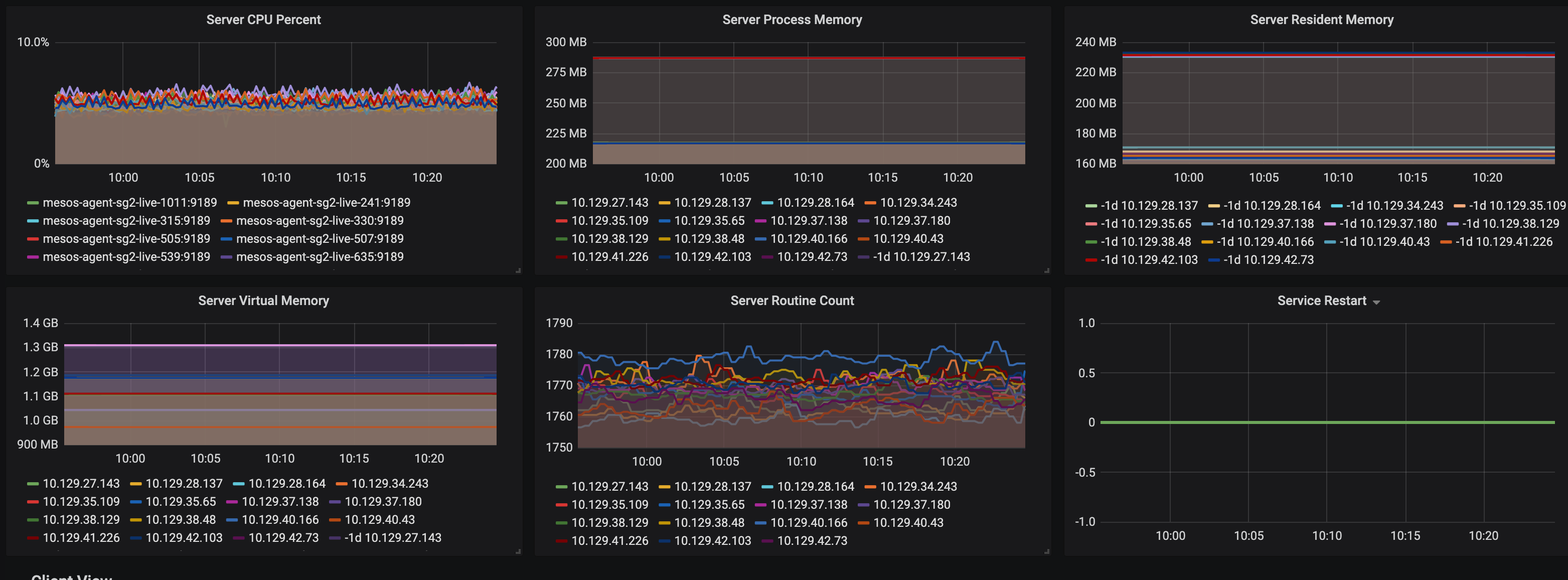This screenshot has width=1568, height=580.
Task: Select -1d 10.129.42.103 in Resident Memory legend
Action: point(1149,260)
